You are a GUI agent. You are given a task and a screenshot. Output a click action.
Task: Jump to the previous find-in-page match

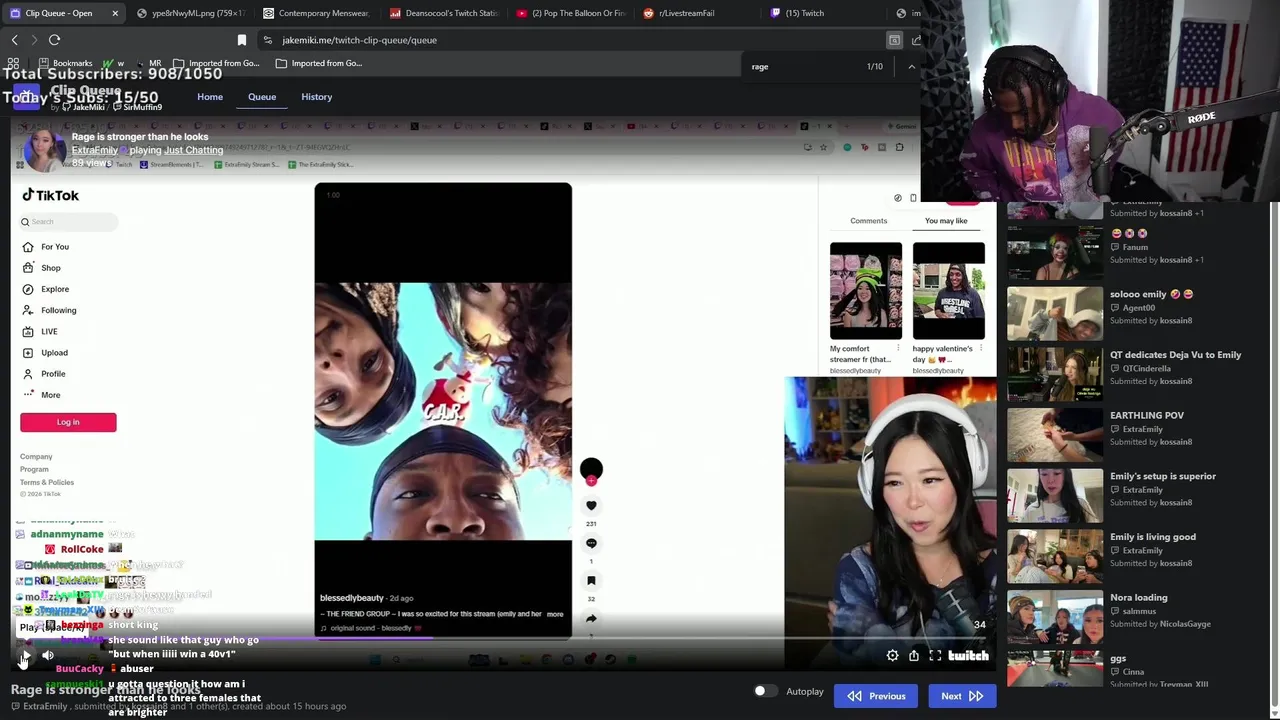[x=911, y=66]
